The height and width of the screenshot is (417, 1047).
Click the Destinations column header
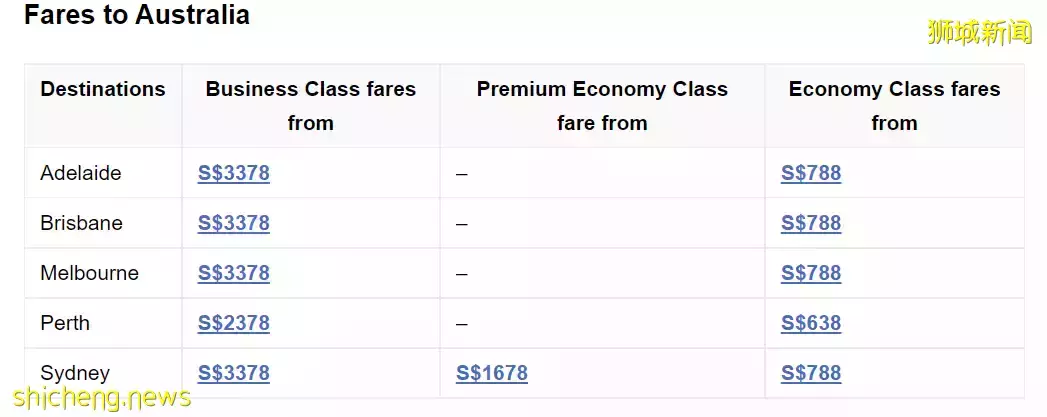103,89
